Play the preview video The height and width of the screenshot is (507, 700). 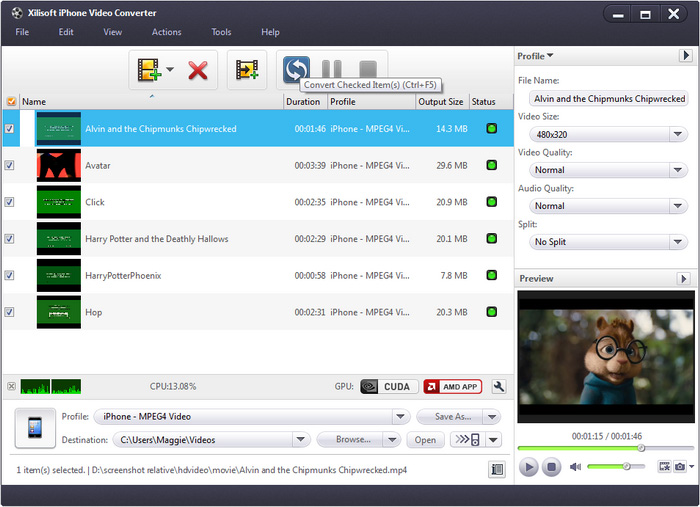point(529,467)
